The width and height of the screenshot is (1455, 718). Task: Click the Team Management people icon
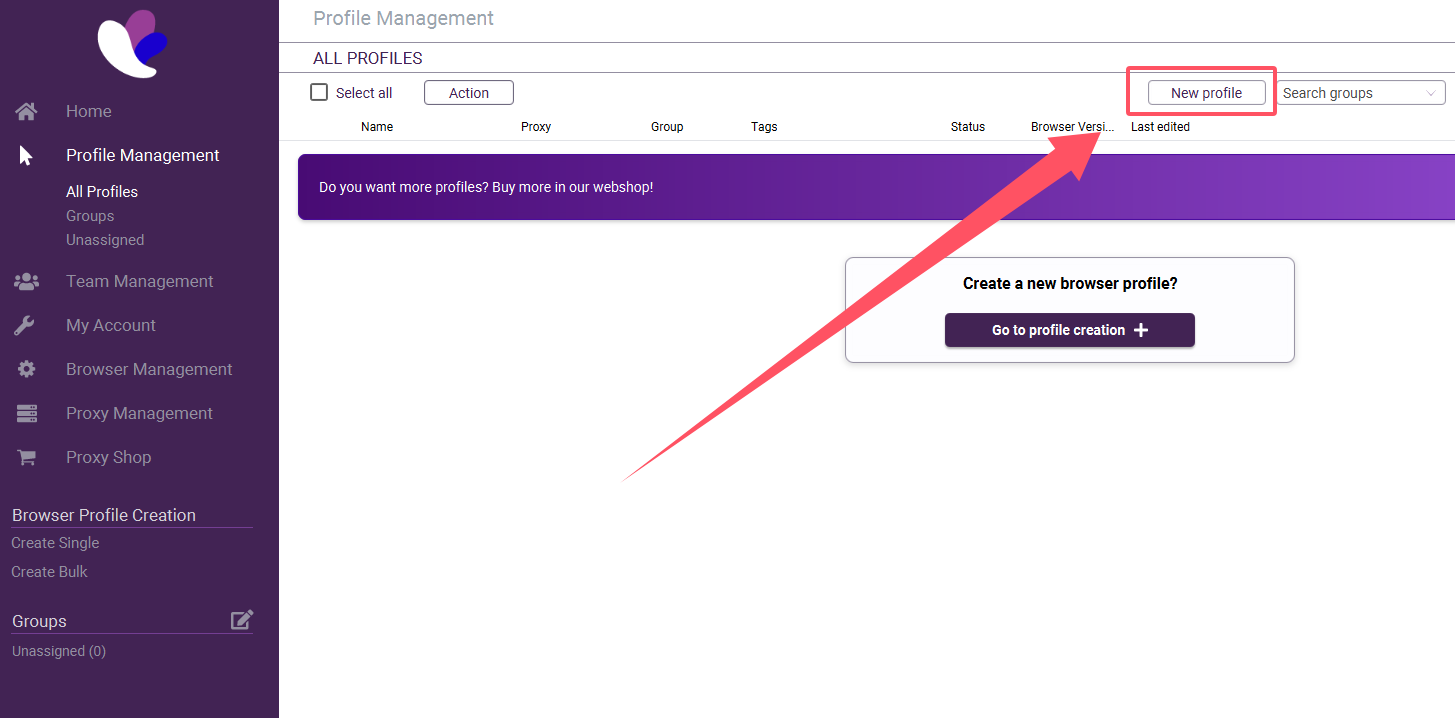(26, 281)
